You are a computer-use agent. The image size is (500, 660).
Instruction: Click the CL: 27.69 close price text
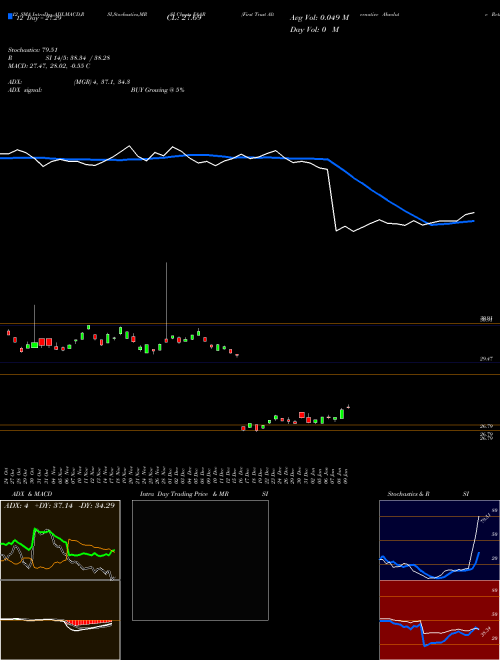point(184,18)
